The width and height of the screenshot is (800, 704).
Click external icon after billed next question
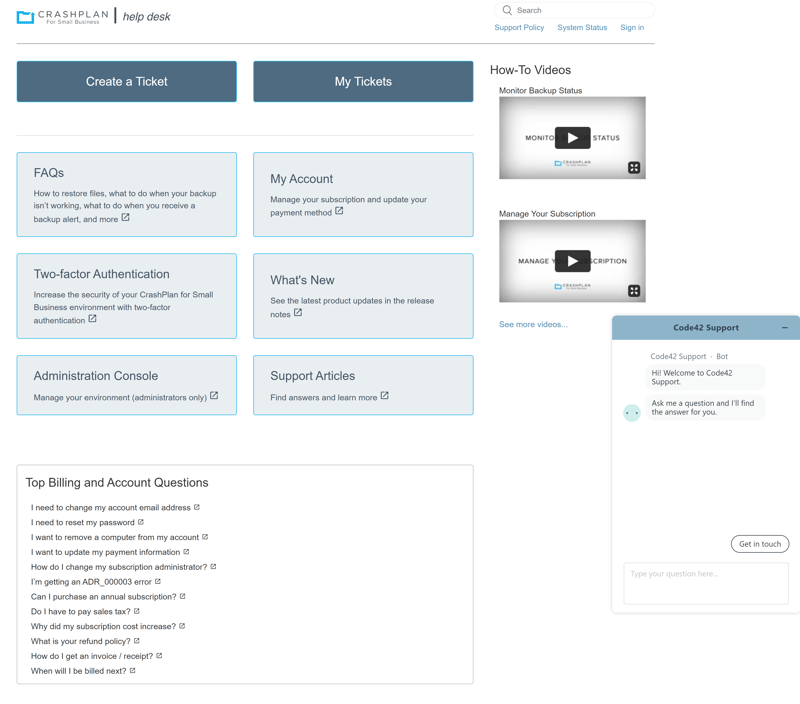[133, 670]
